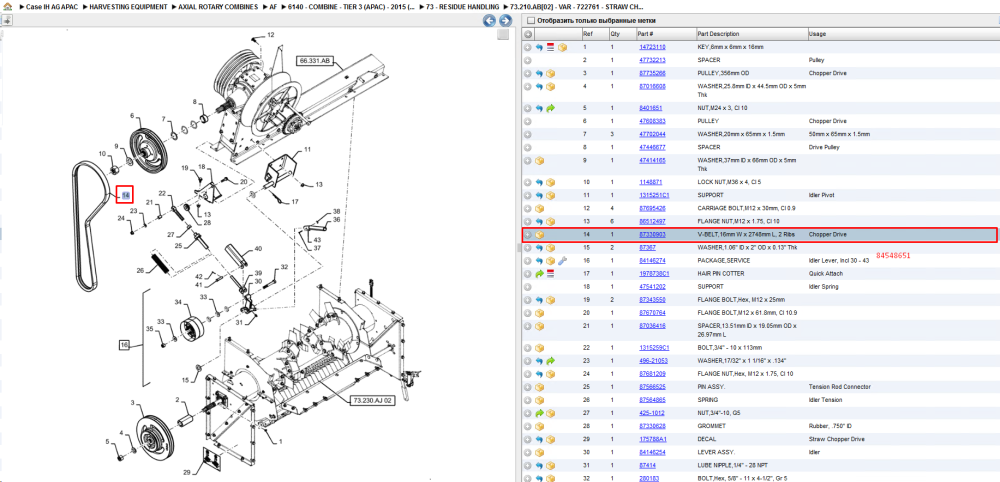Click box icon for SUPPORT 1315251C1
This screenshot has height=482, width=1000.
click(x=550, y=195)
